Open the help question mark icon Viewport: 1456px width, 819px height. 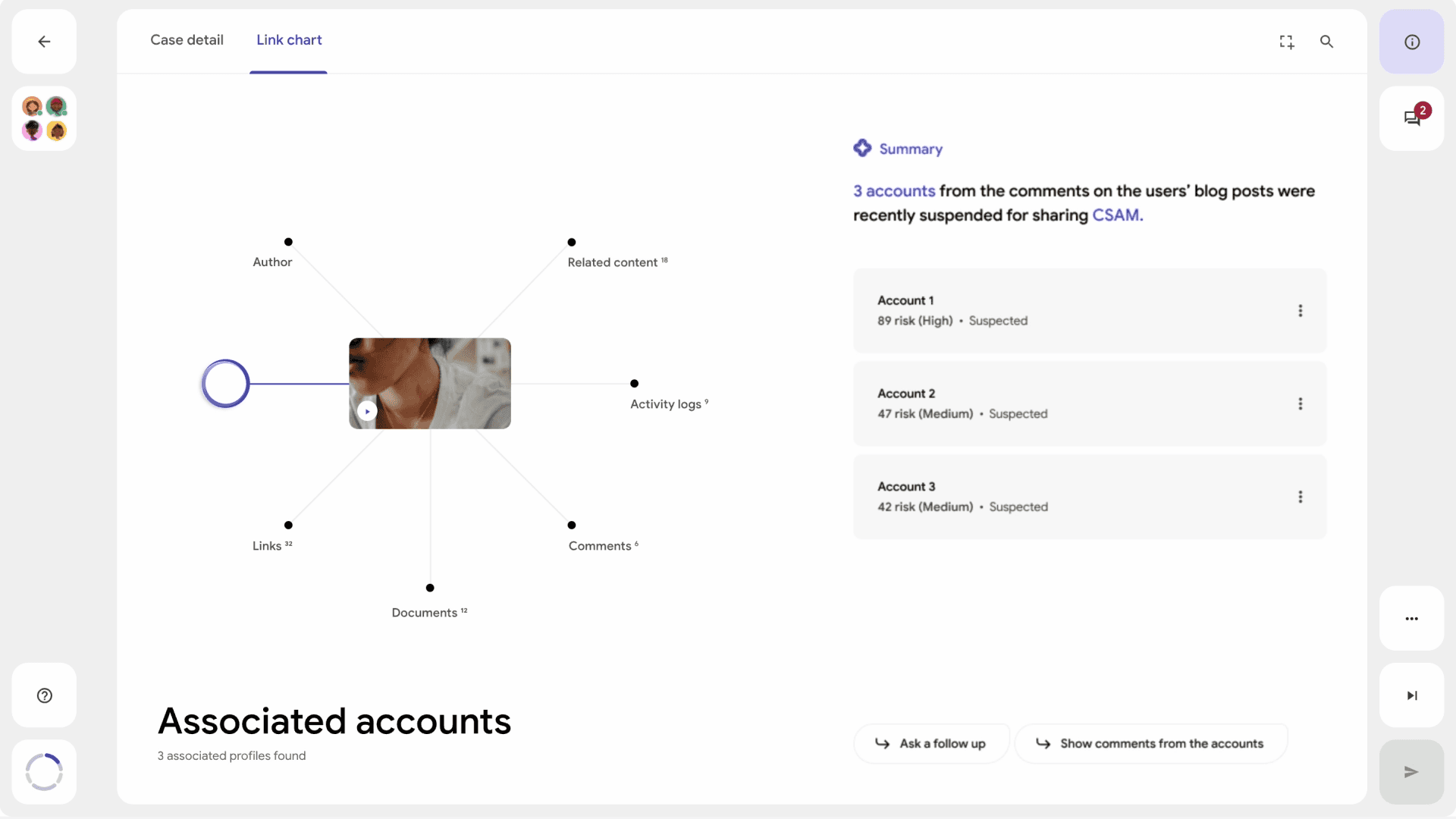point(44,695)
